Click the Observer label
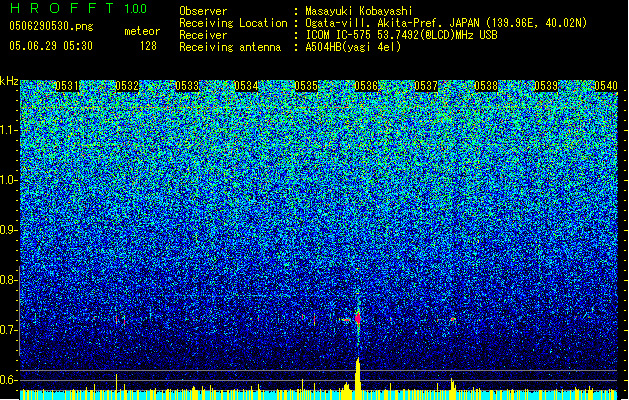This screenshot has height=400, width=629. click(x=203, y=11)
